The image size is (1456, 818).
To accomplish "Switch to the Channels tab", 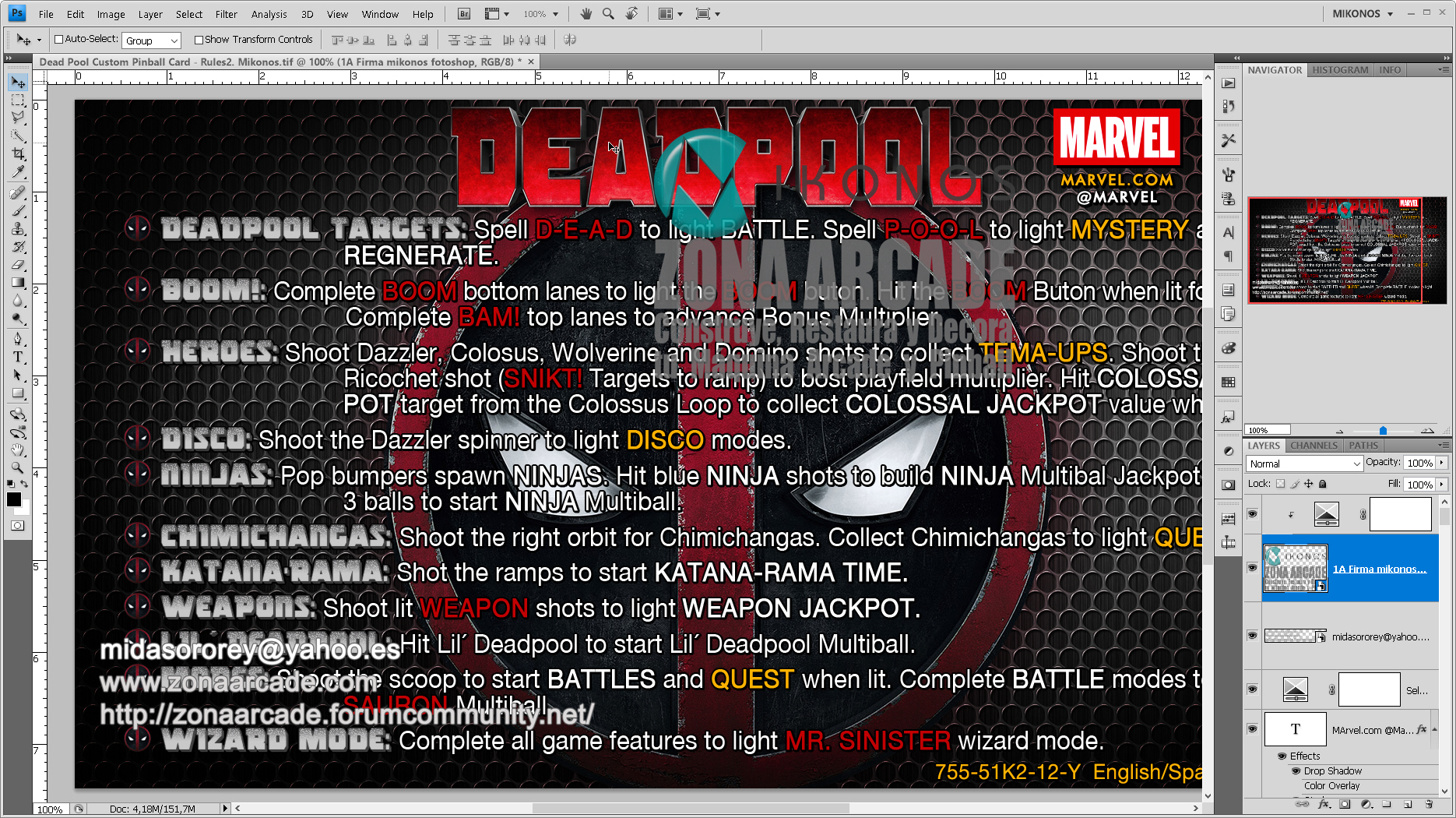I will coord(1314,445).
